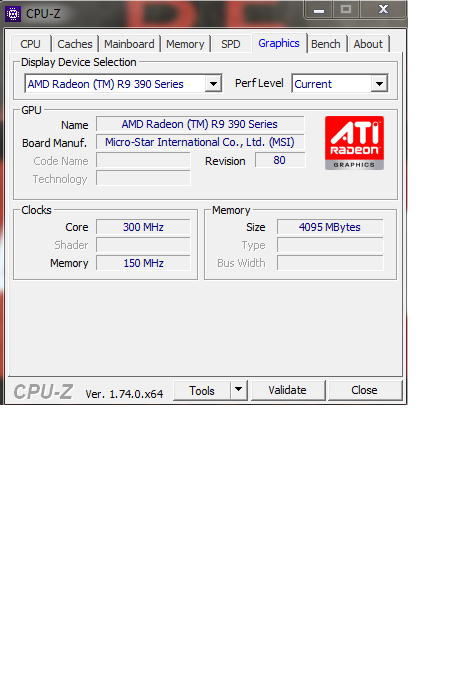This screenshot has width=474, height=674.
Task: Click the Clocks group label
Action: [x=37, y=210]
